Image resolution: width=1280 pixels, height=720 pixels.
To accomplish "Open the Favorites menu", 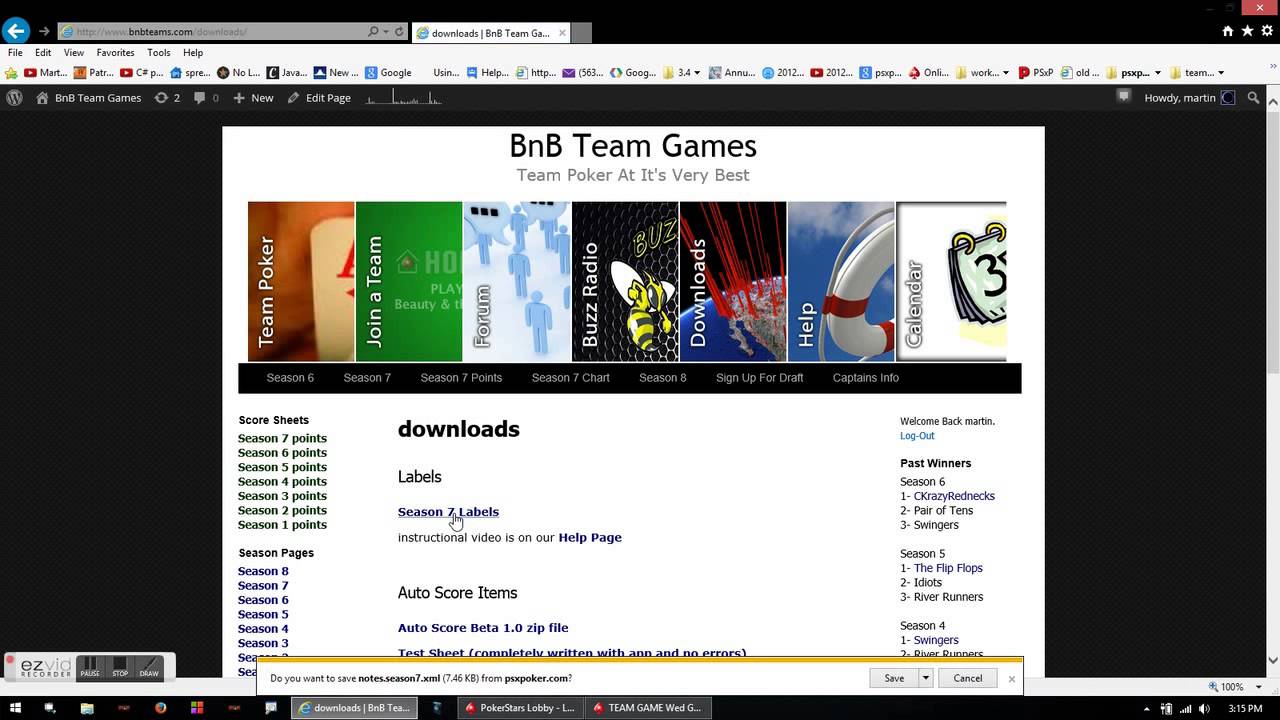I will coord(115,52).
